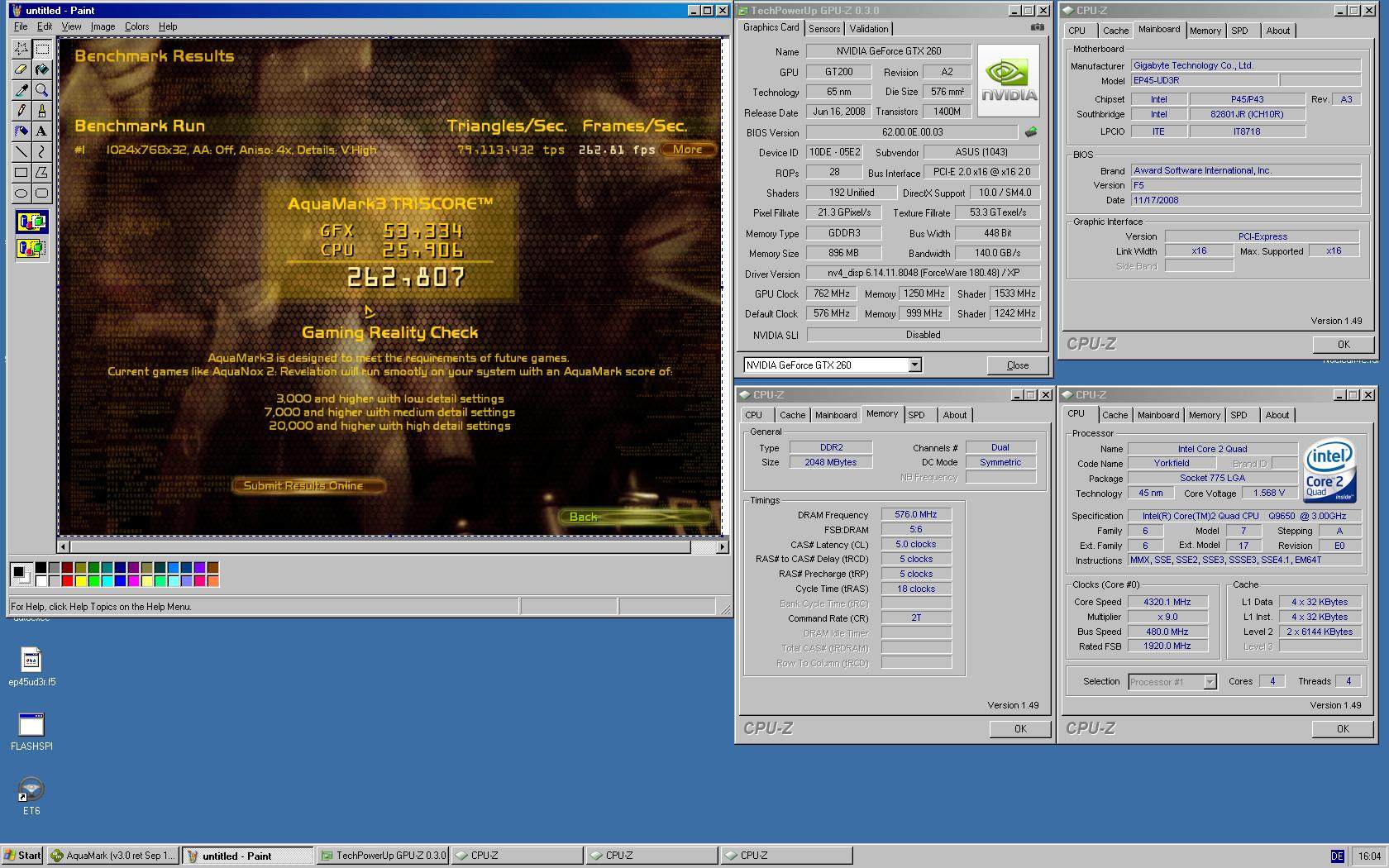Switch to AquaMark taskbar window

coord(112,856)
